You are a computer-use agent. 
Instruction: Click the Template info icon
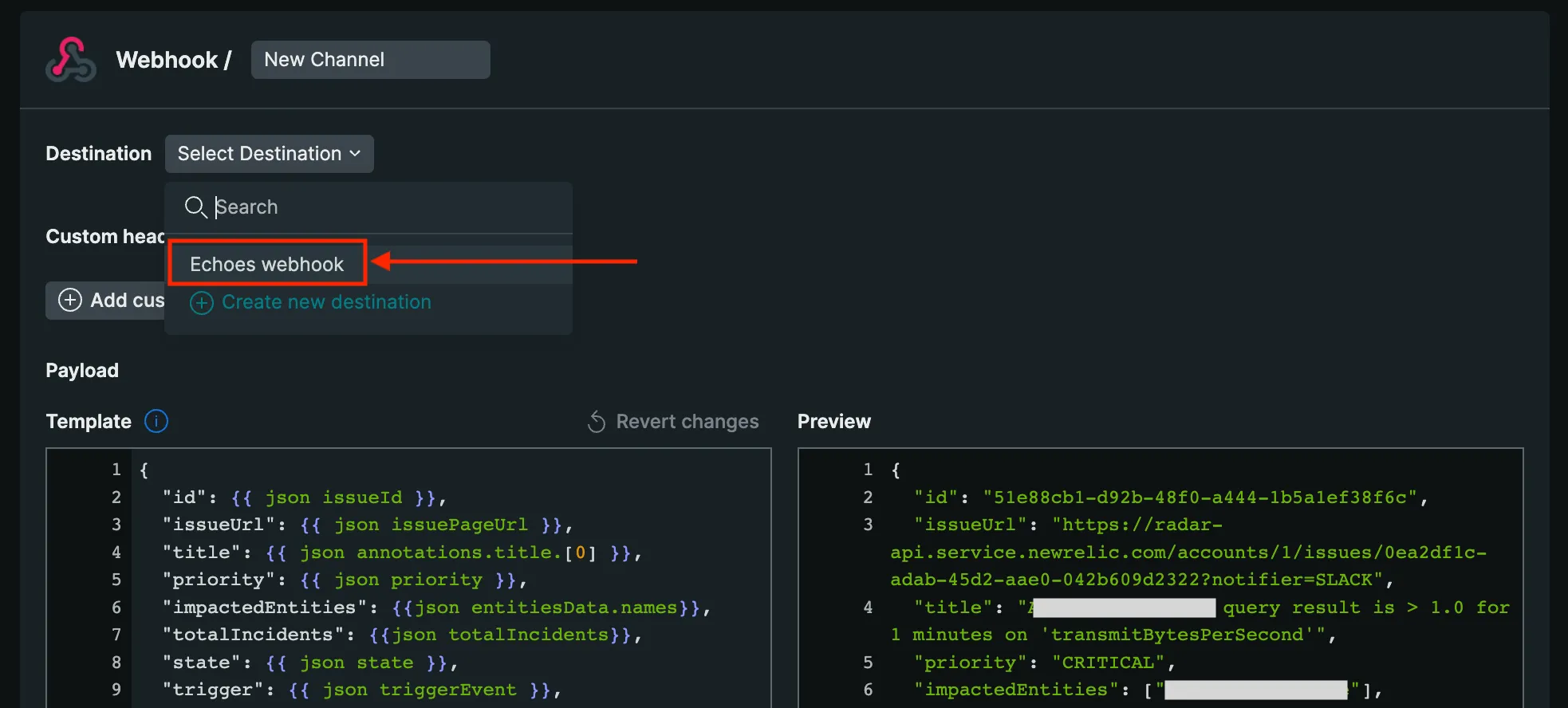click(156, 421)
